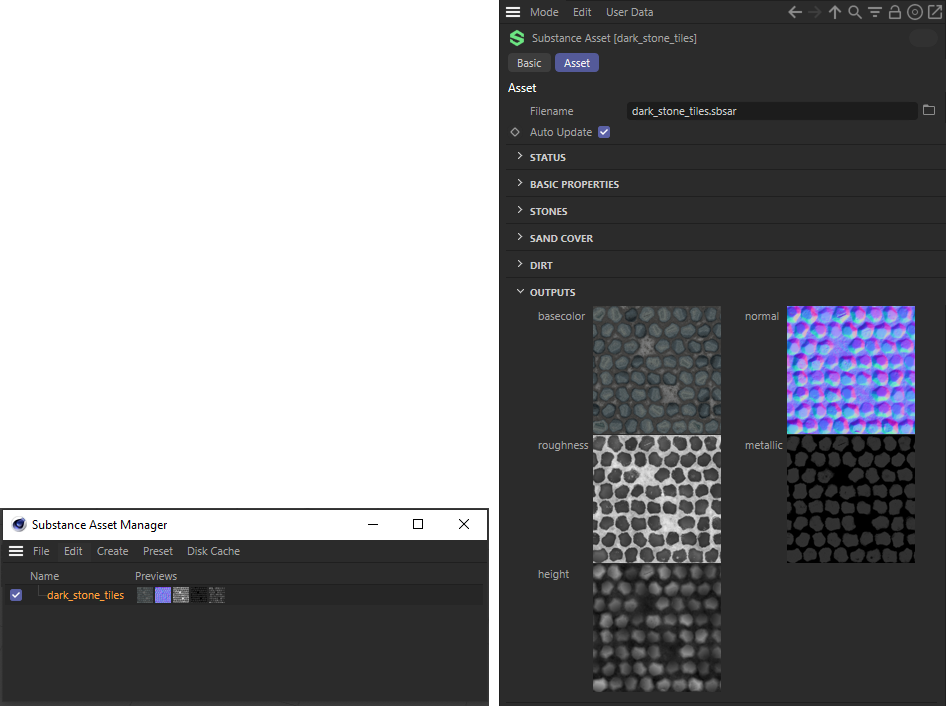Open the Mode menu
Viewport: 946px width, 706px height.
(544, 12)
